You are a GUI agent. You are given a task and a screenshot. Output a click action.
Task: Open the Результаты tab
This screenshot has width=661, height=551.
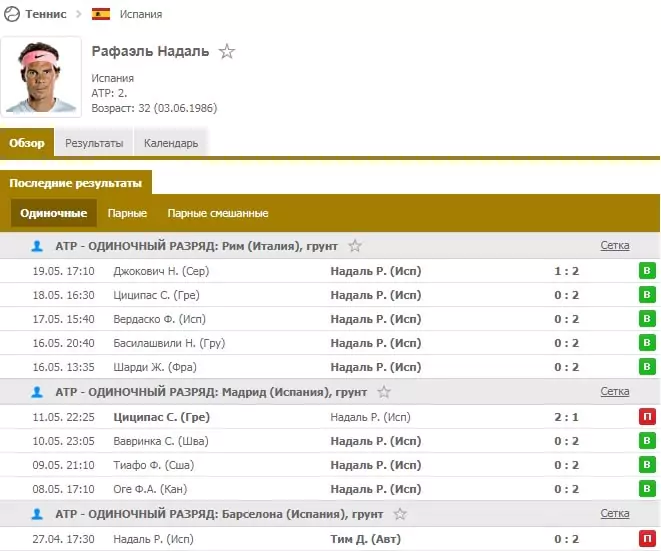(94, 143)
